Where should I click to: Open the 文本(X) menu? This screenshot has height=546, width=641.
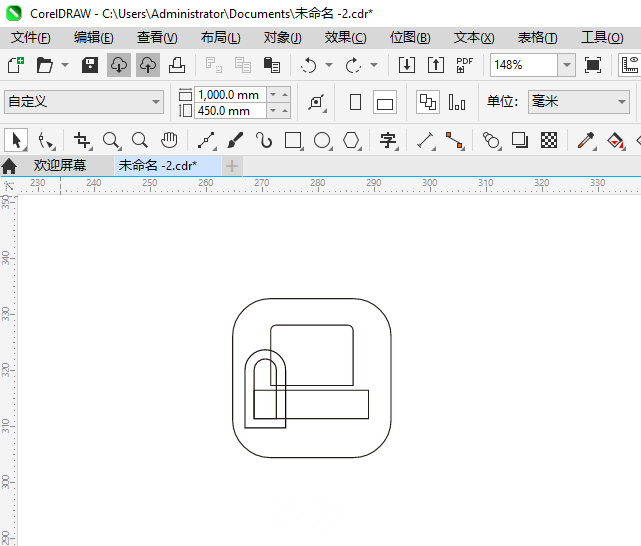pyautogui.click(x=474, y=38)
